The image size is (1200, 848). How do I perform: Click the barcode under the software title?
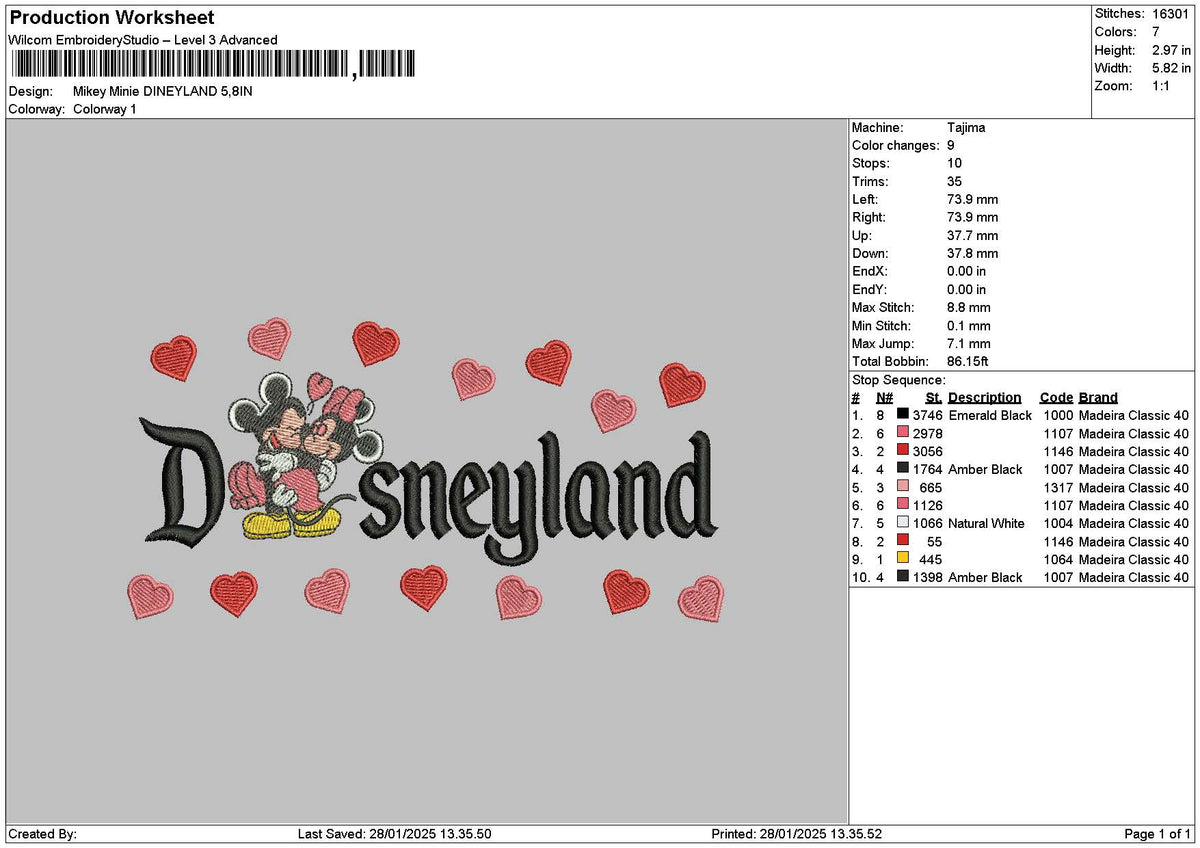(x=212, y=65)
